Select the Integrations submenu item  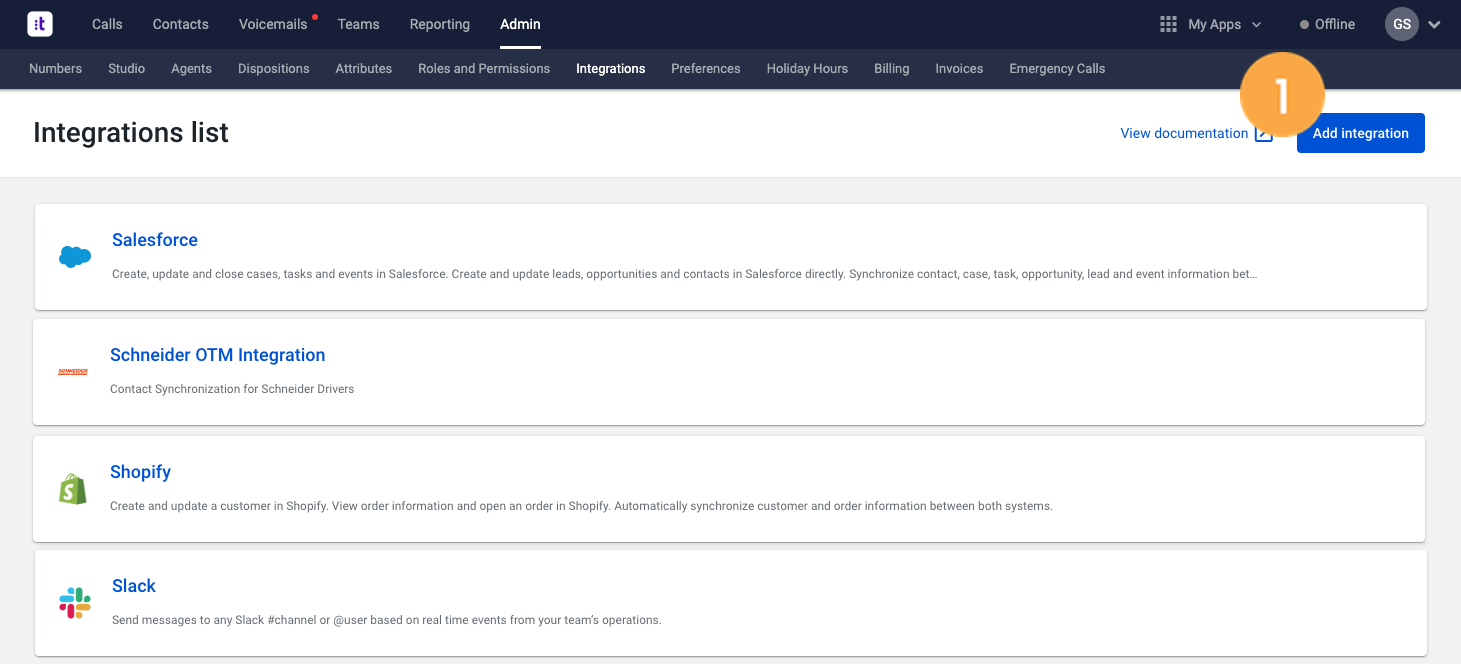pos(611,69)
